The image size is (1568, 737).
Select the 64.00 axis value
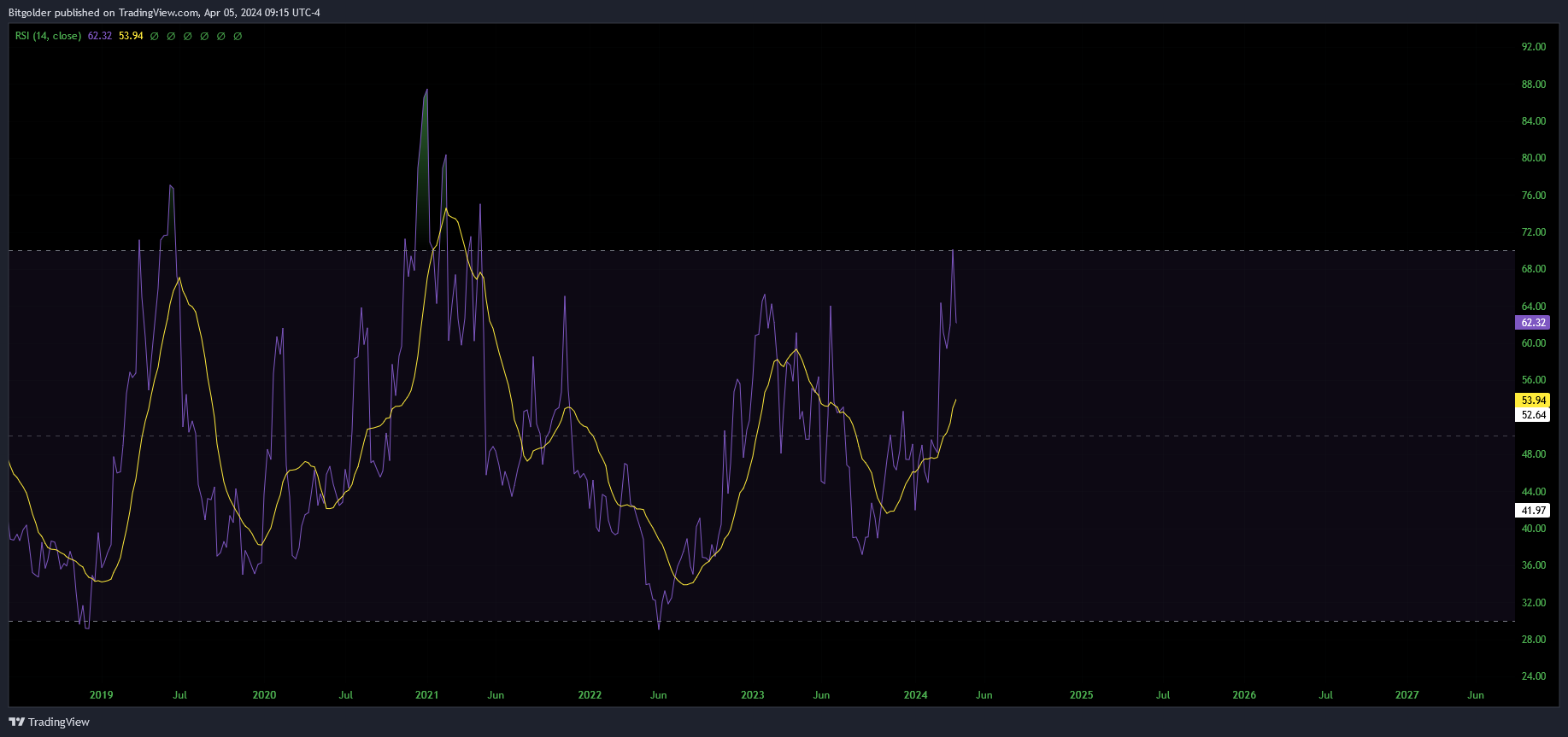[1534, 307]
